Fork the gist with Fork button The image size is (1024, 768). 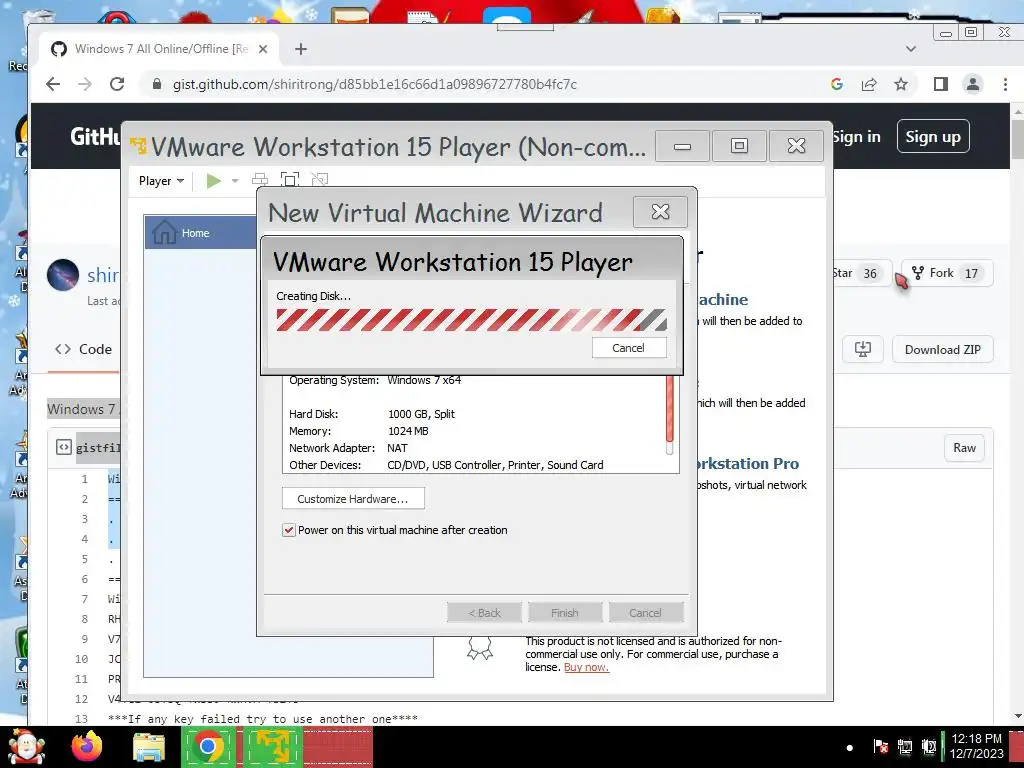948,273
